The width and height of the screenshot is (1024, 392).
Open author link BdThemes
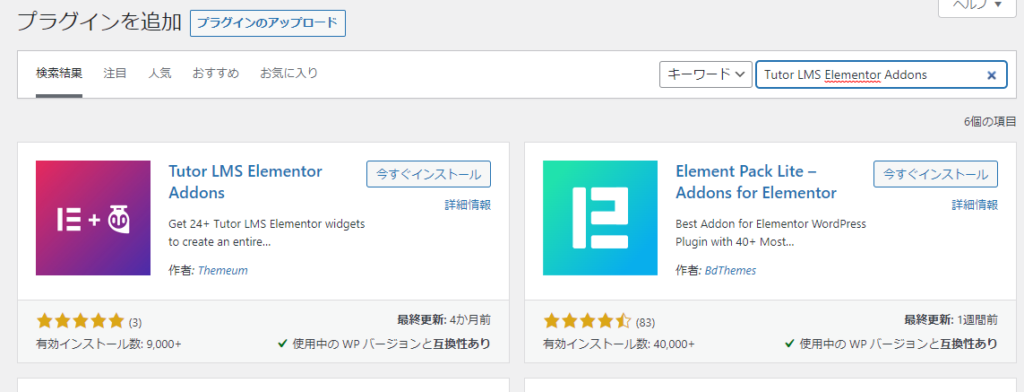[730, 270]
